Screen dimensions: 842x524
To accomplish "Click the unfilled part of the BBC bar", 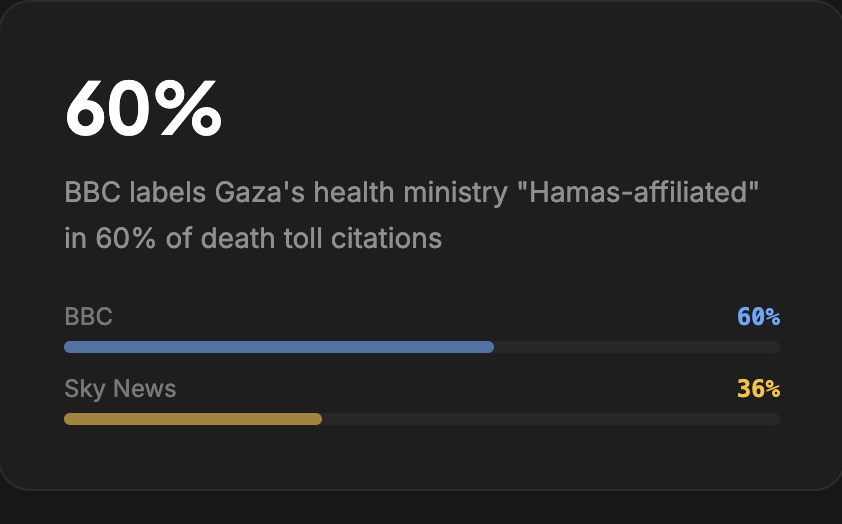I will click(636, 347).
